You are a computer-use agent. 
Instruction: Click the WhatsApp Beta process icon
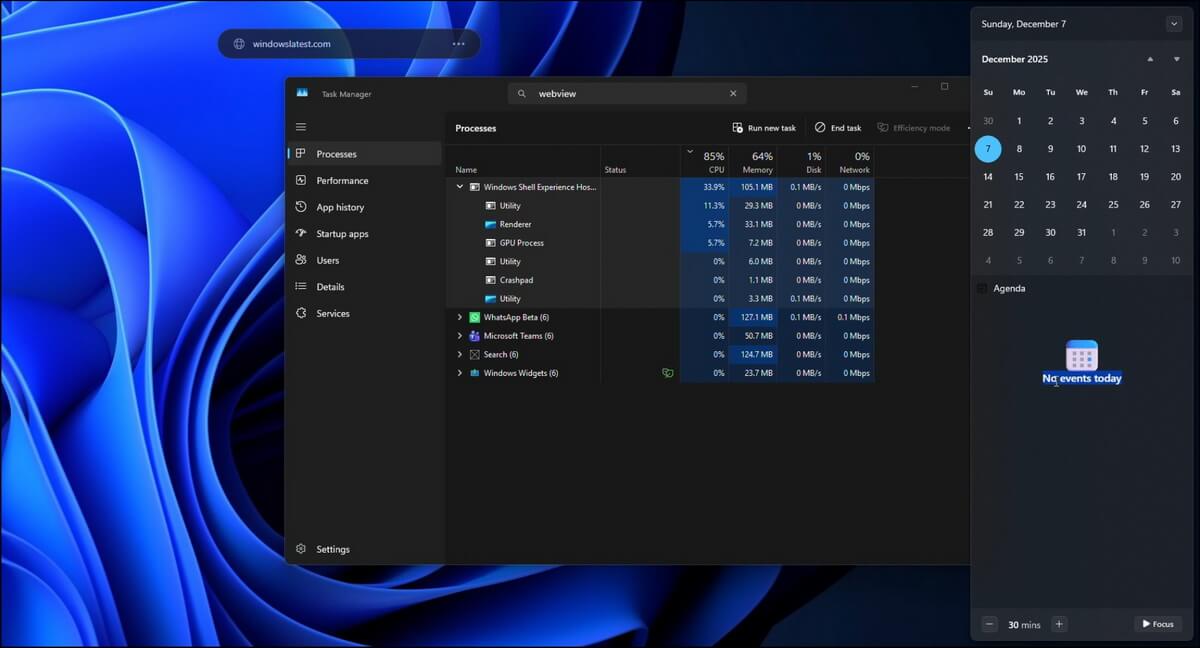click(x=474, y=317)
